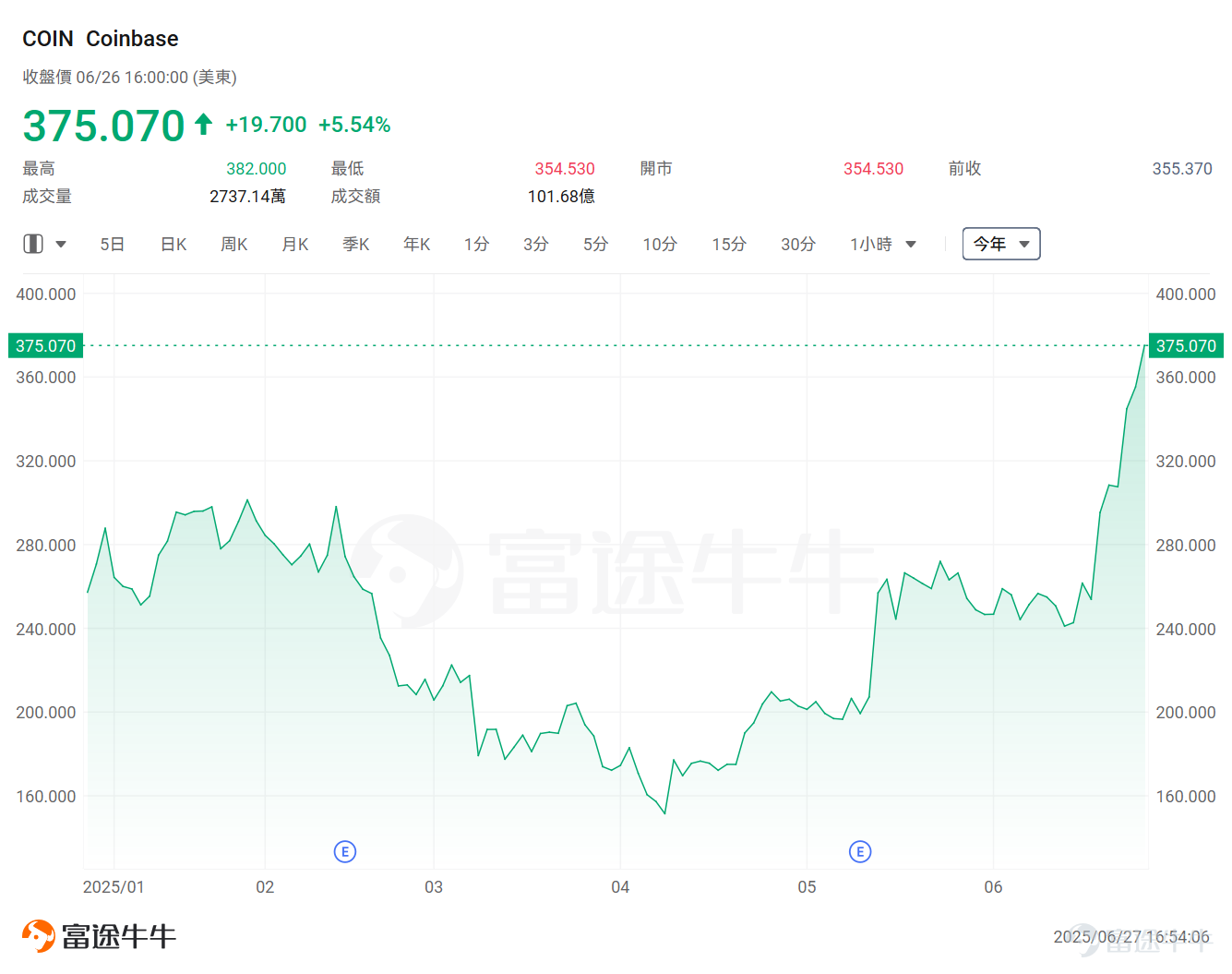
Task: Click the May earnings E marker
Action: tap(860, 851)
